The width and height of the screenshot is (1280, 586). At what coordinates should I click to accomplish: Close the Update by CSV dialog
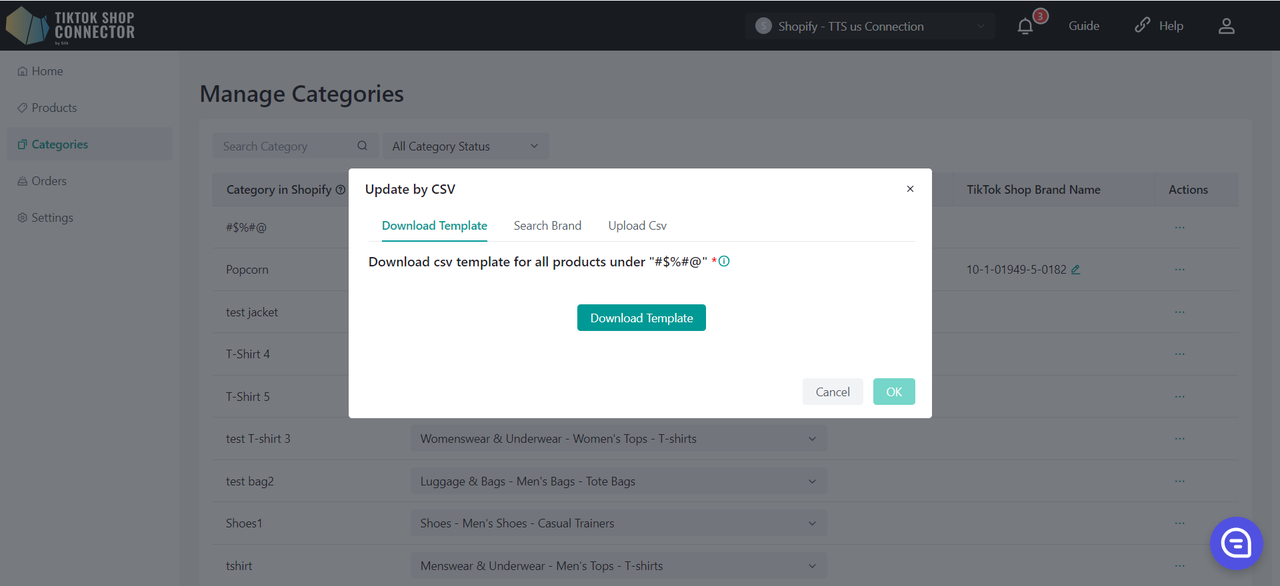coord(910,189)
